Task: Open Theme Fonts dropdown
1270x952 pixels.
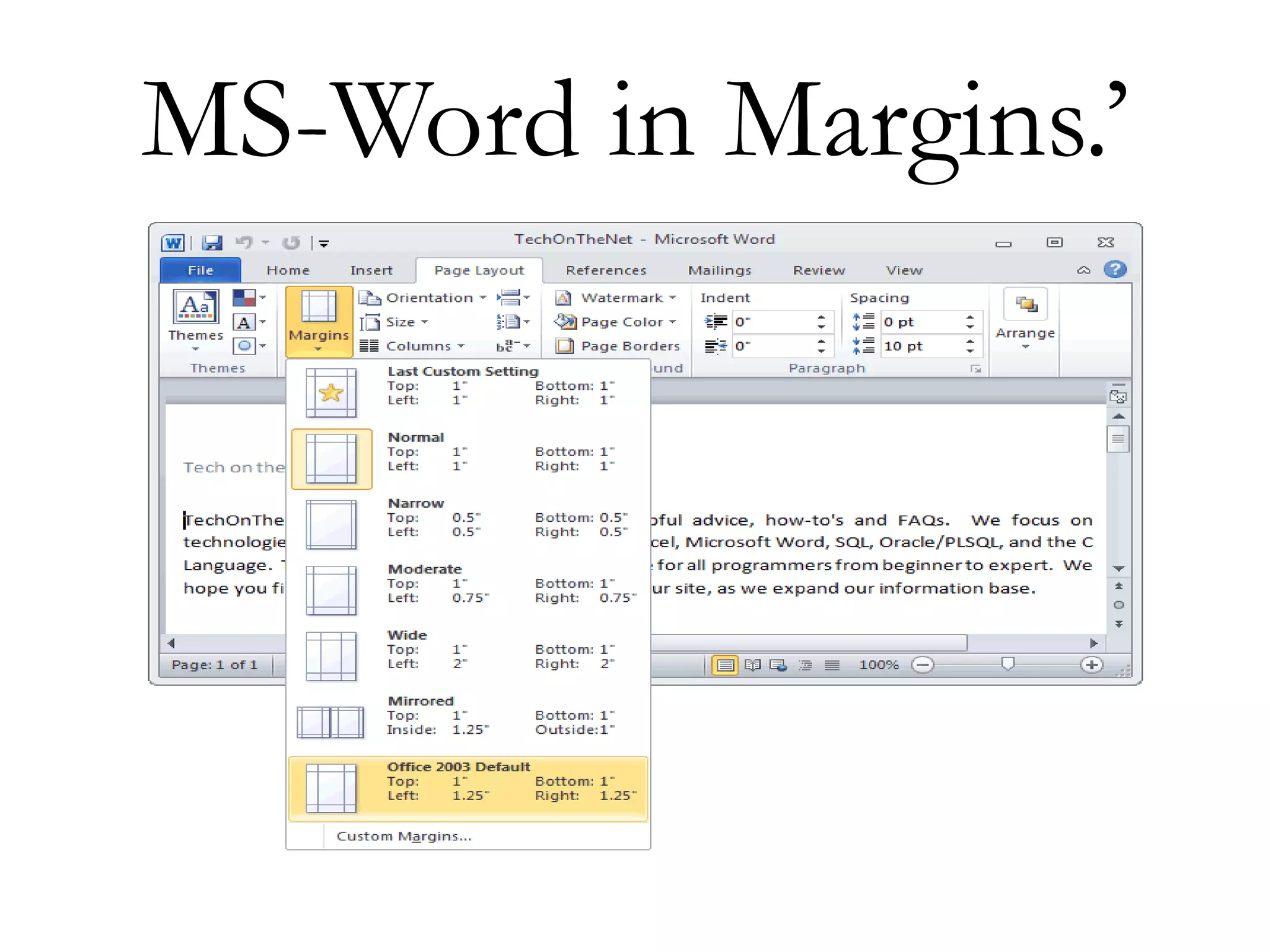Action: 249,322
